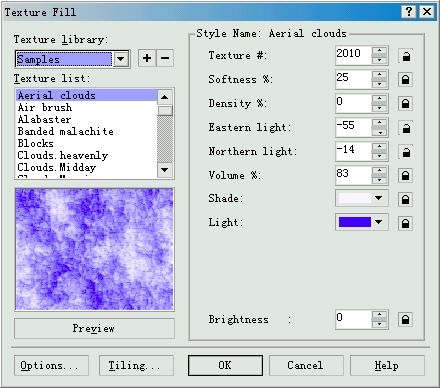The width and height of the screenshot is (440, 388).
Task: Increase Volume % with up spinner
Action: click(379, 171)
